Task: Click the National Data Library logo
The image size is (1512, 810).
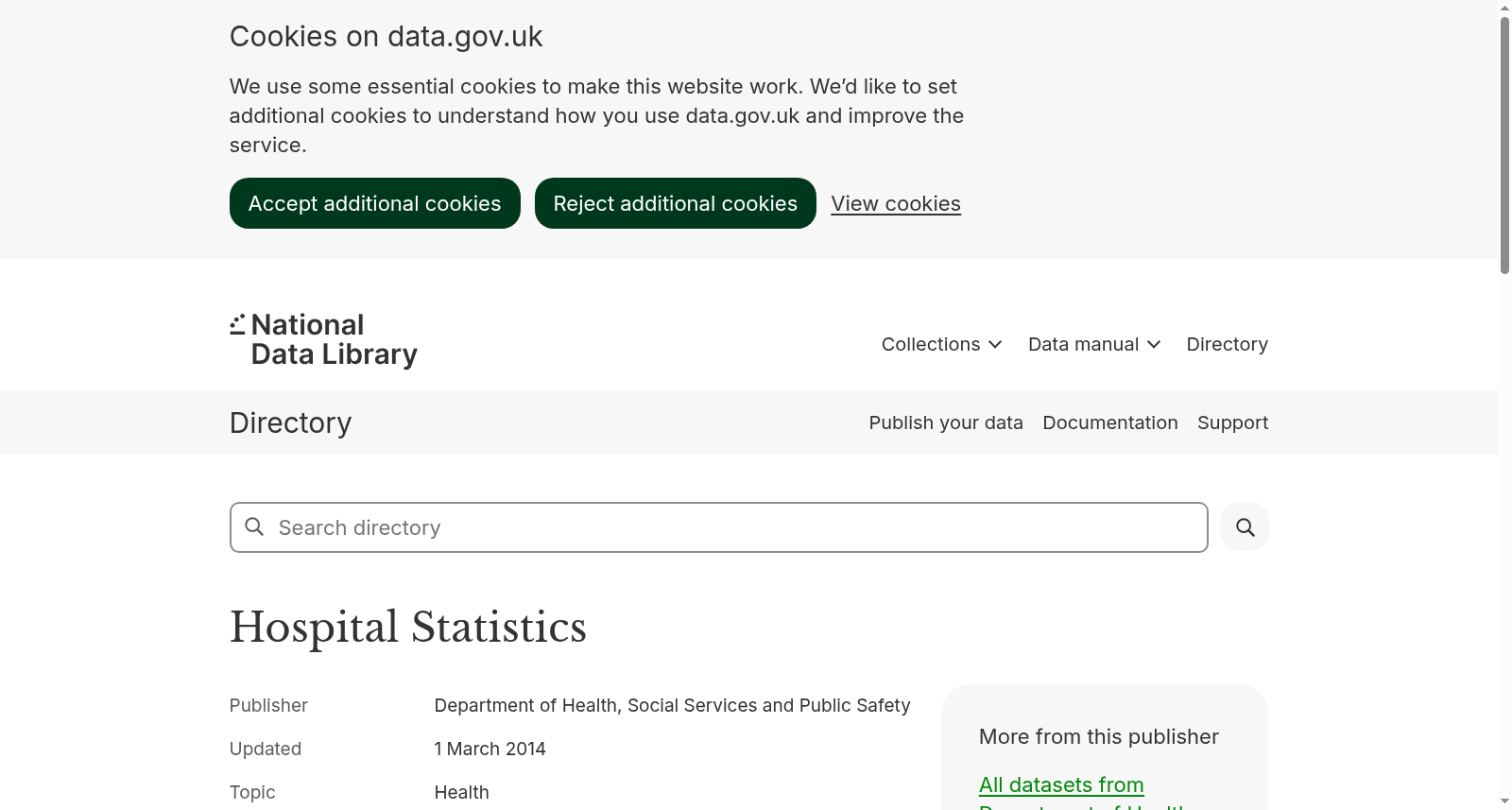Action: pos(323,339)
